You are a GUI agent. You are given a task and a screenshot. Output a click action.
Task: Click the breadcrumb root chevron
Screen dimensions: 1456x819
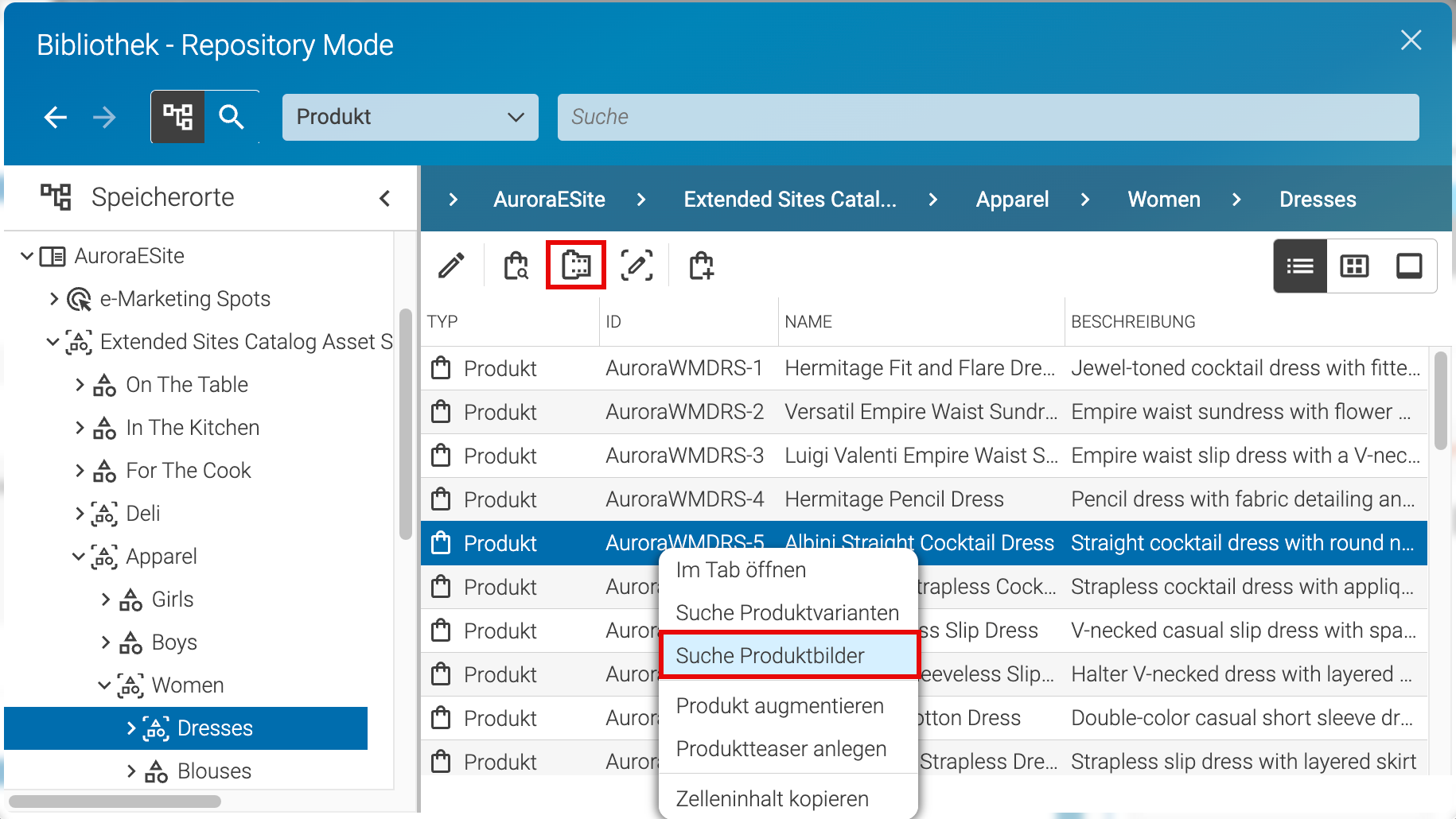453,200
